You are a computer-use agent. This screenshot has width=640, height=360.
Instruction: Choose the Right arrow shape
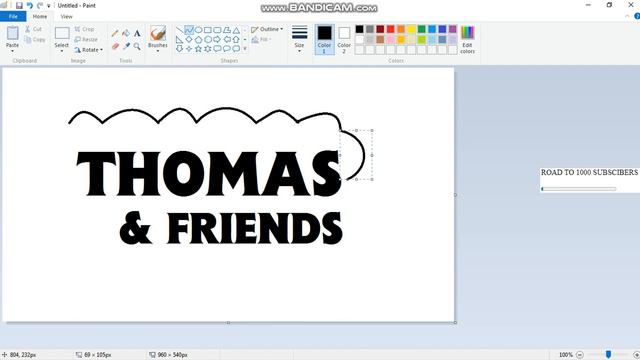point(217,40)
